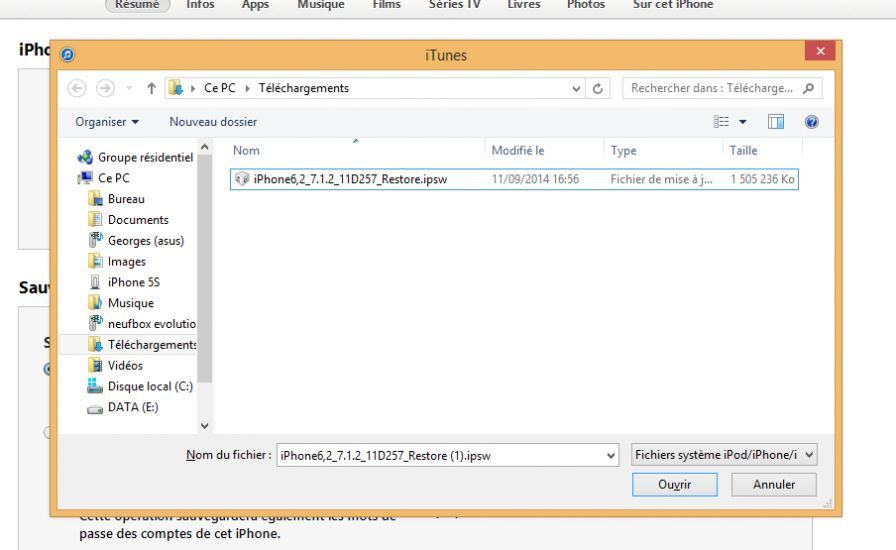Open Documents in the sidebar
896x550 pixels.
click(x=129, y=220)
